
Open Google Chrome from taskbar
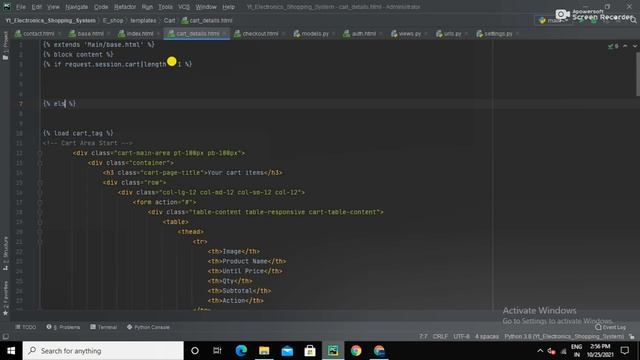(356, 351)
